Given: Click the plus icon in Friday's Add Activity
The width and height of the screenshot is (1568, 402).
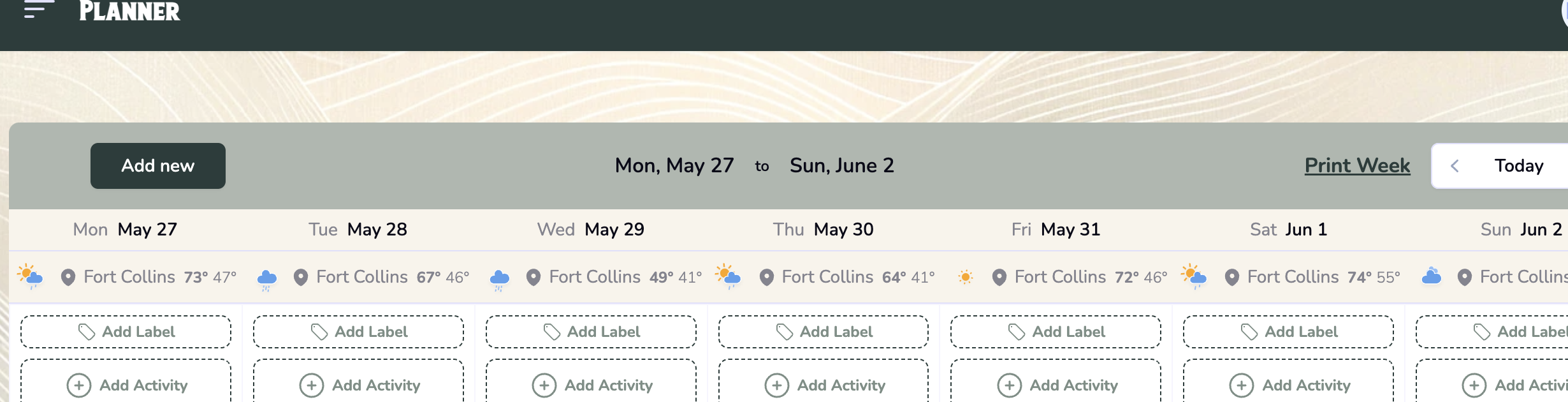Looking at the screenshot, I should point(1010,385).
